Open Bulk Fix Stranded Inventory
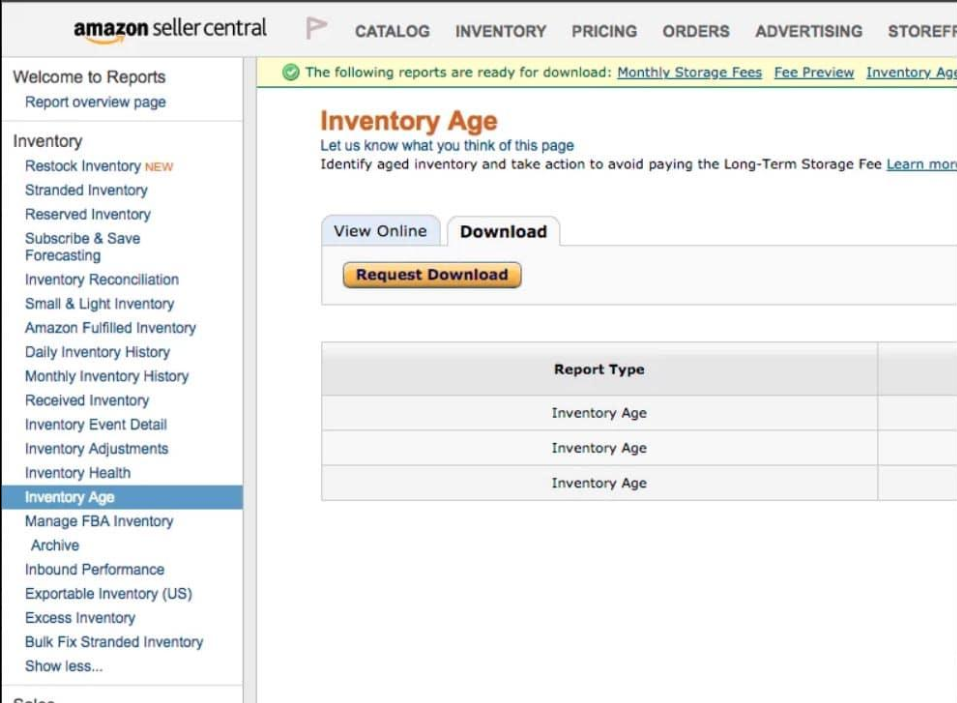Image resolution: width=957 pixels, height=703 pixels. [x=114, y=642]
